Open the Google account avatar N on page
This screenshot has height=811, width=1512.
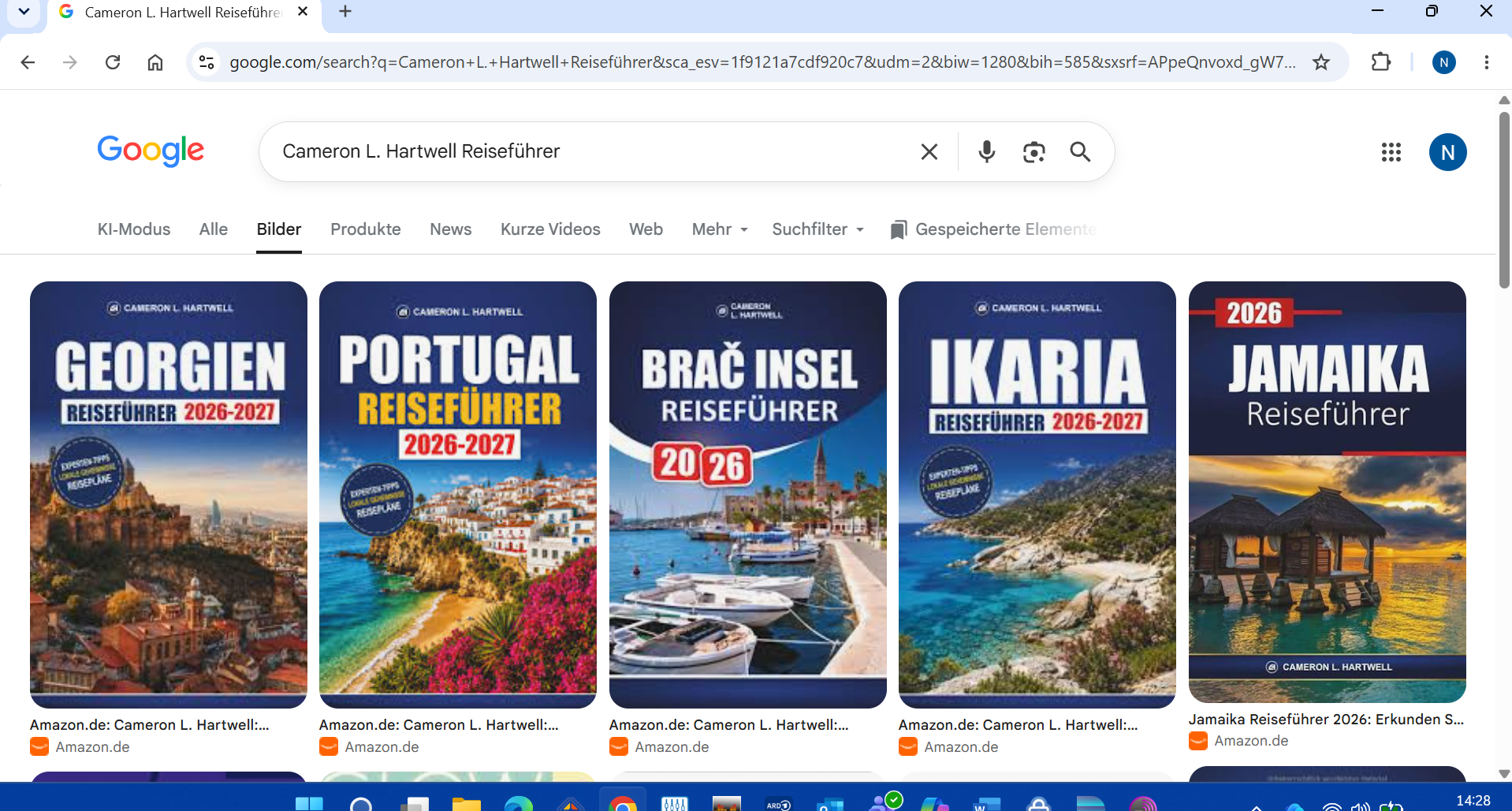(x=1447, y=152)
